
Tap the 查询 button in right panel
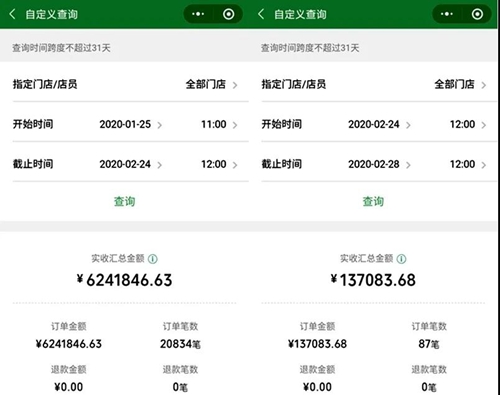click(x=373, y=201)
